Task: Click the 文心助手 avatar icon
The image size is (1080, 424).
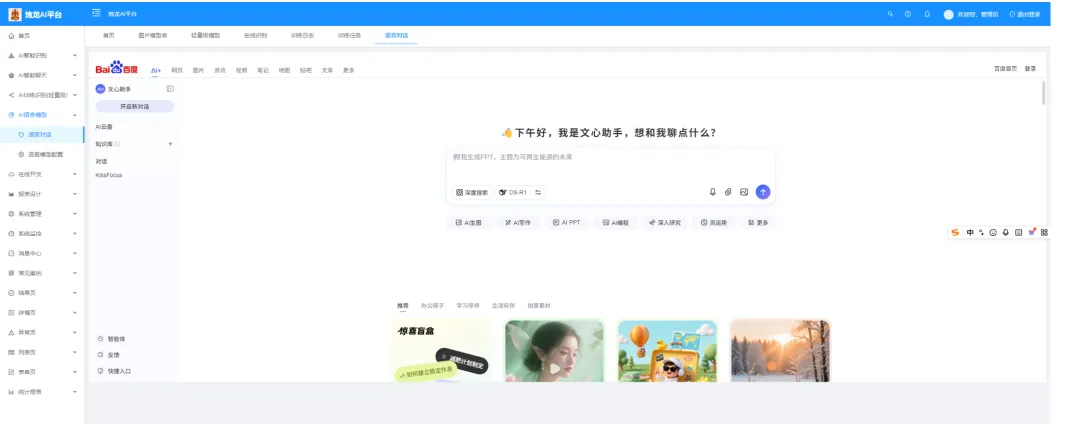Action: 101,89
